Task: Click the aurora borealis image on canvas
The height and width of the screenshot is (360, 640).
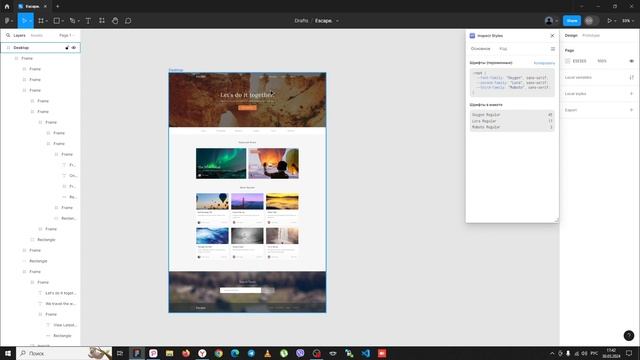Action: [221, 163]
